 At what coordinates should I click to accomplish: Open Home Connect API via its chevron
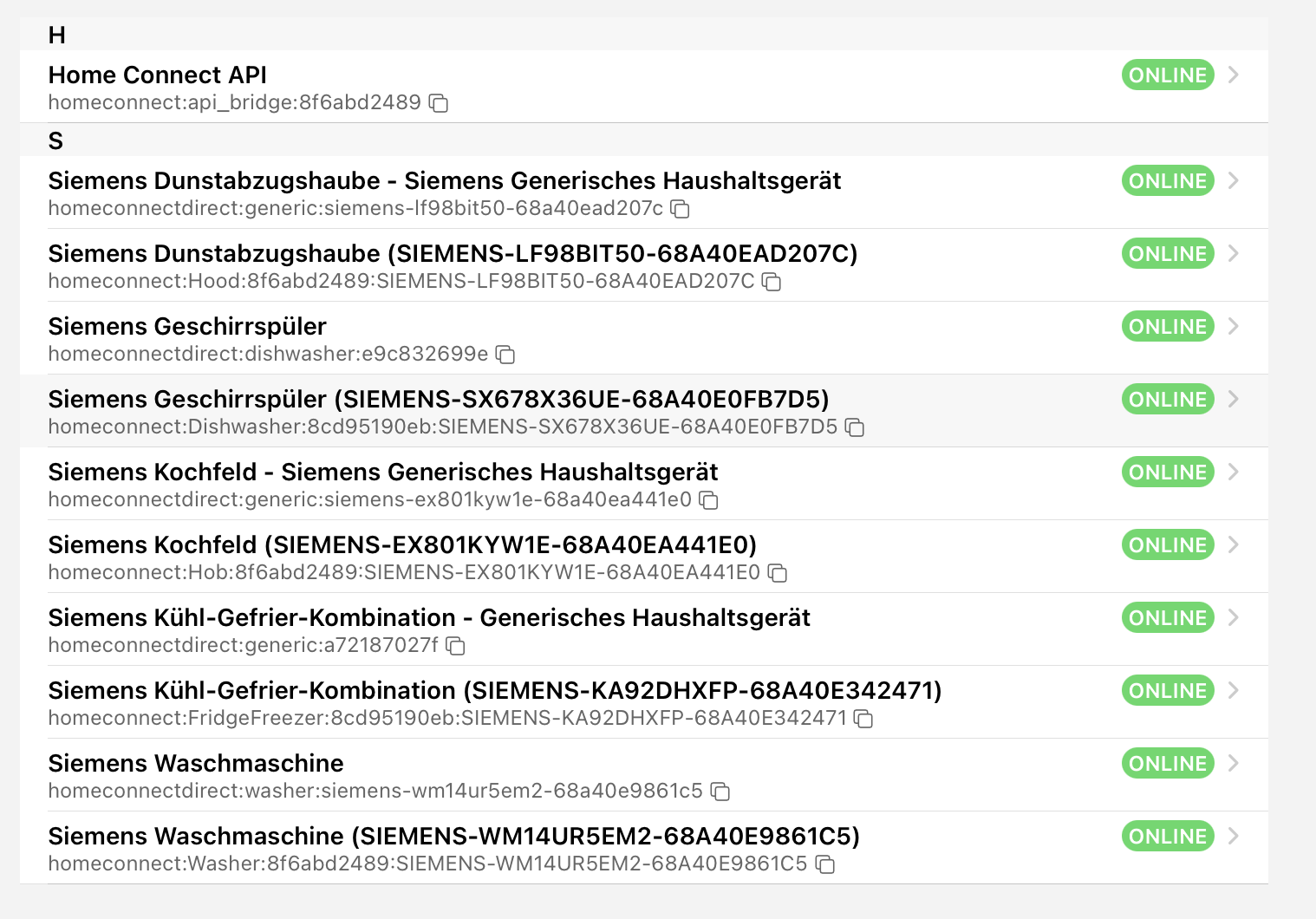tap(1234, 75)
